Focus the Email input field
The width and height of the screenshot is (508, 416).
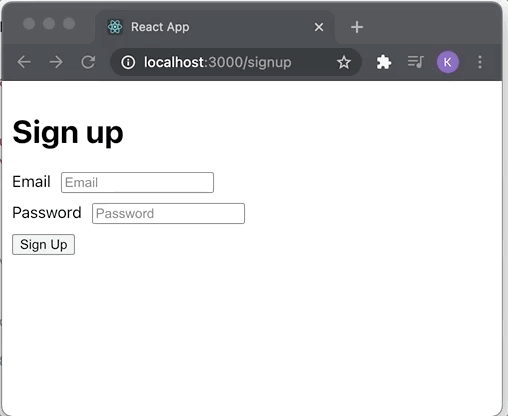tap(137, 182)
